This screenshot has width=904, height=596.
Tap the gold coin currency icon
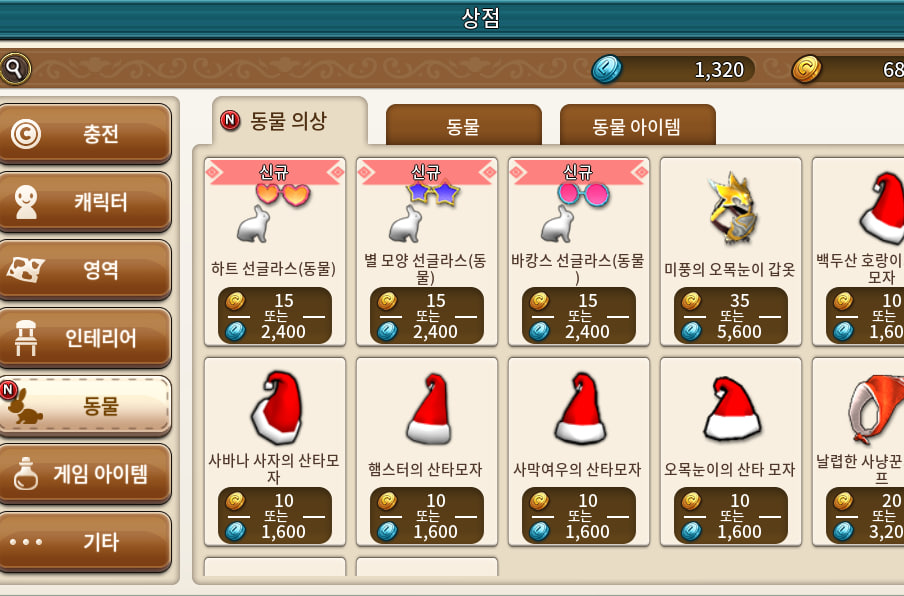807,69
